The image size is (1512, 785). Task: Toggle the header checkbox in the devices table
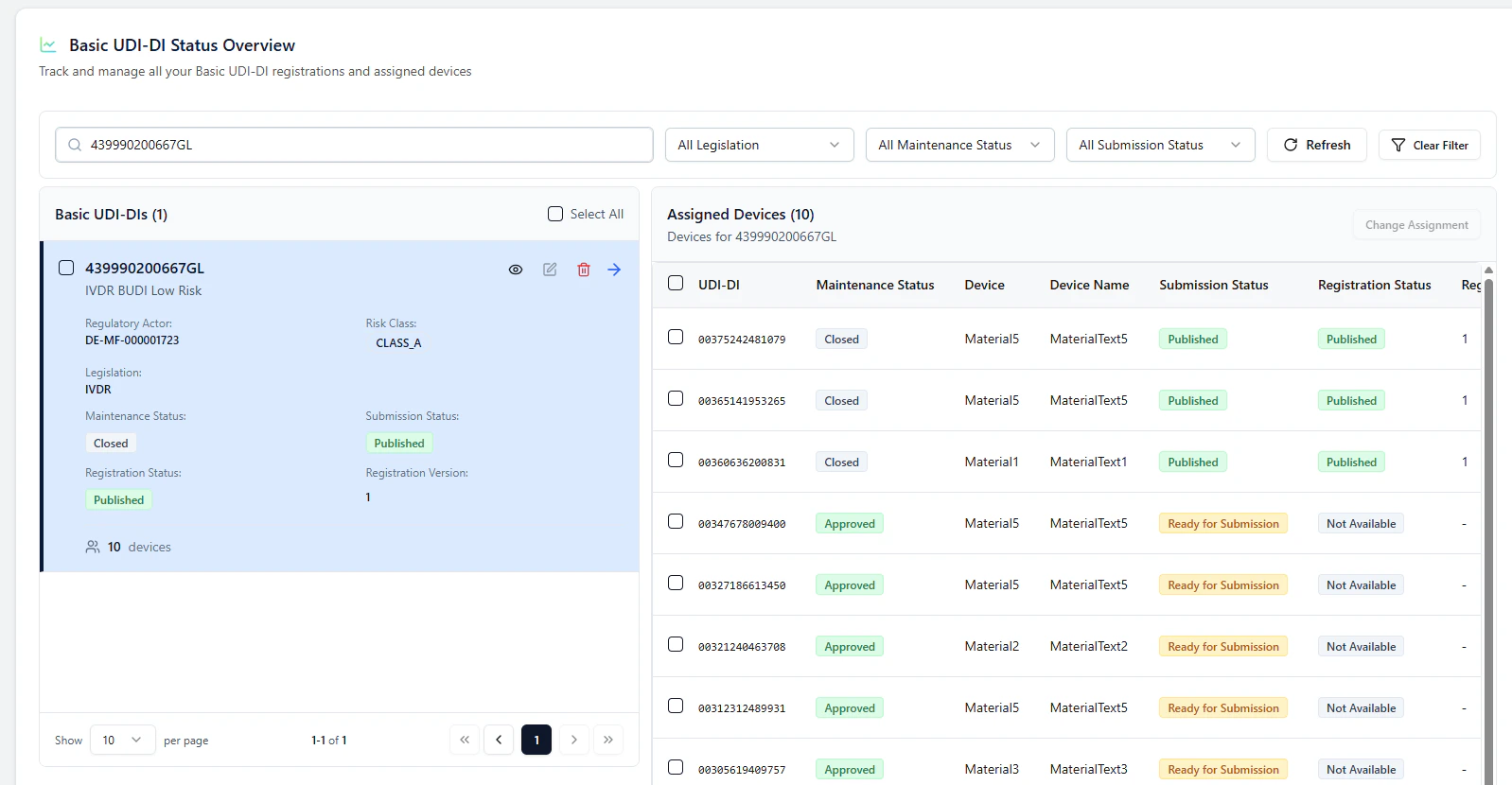point(676,283)
